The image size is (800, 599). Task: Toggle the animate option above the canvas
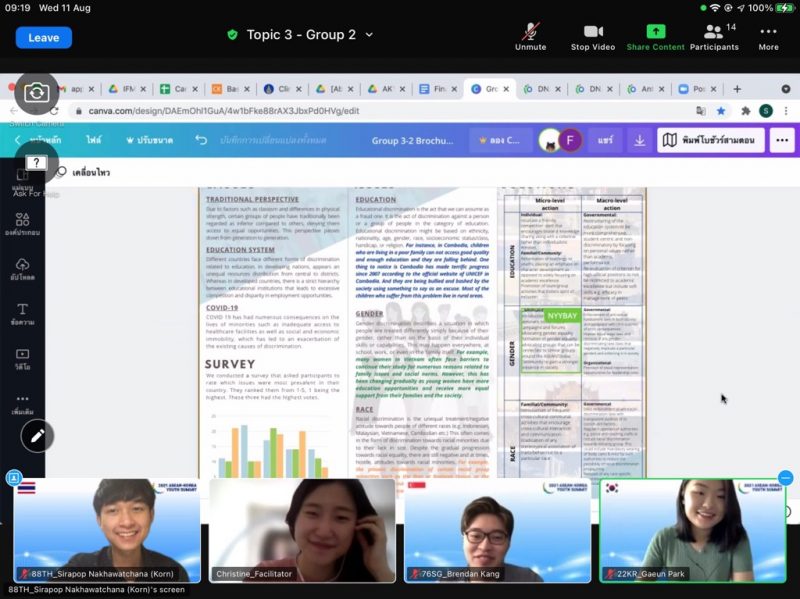pos(85,172)
